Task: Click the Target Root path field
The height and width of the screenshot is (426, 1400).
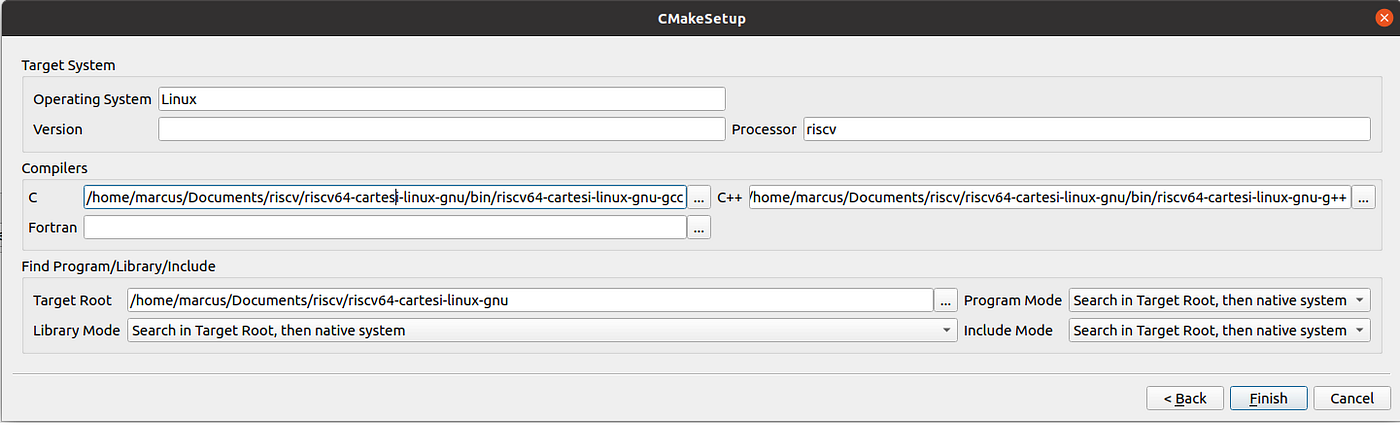Action: tap(530, 300)
